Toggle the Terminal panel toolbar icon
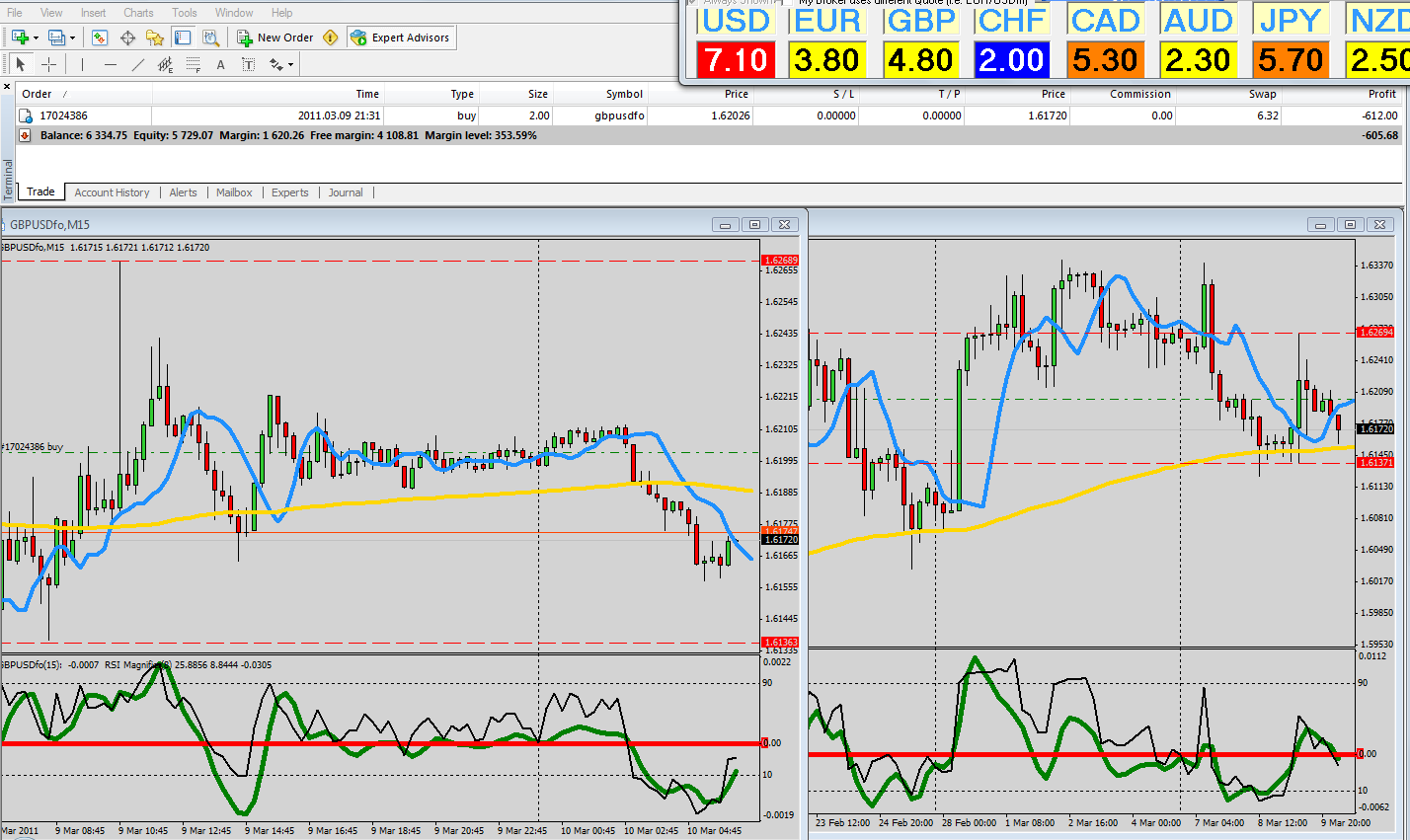 [x=183, y=38]
